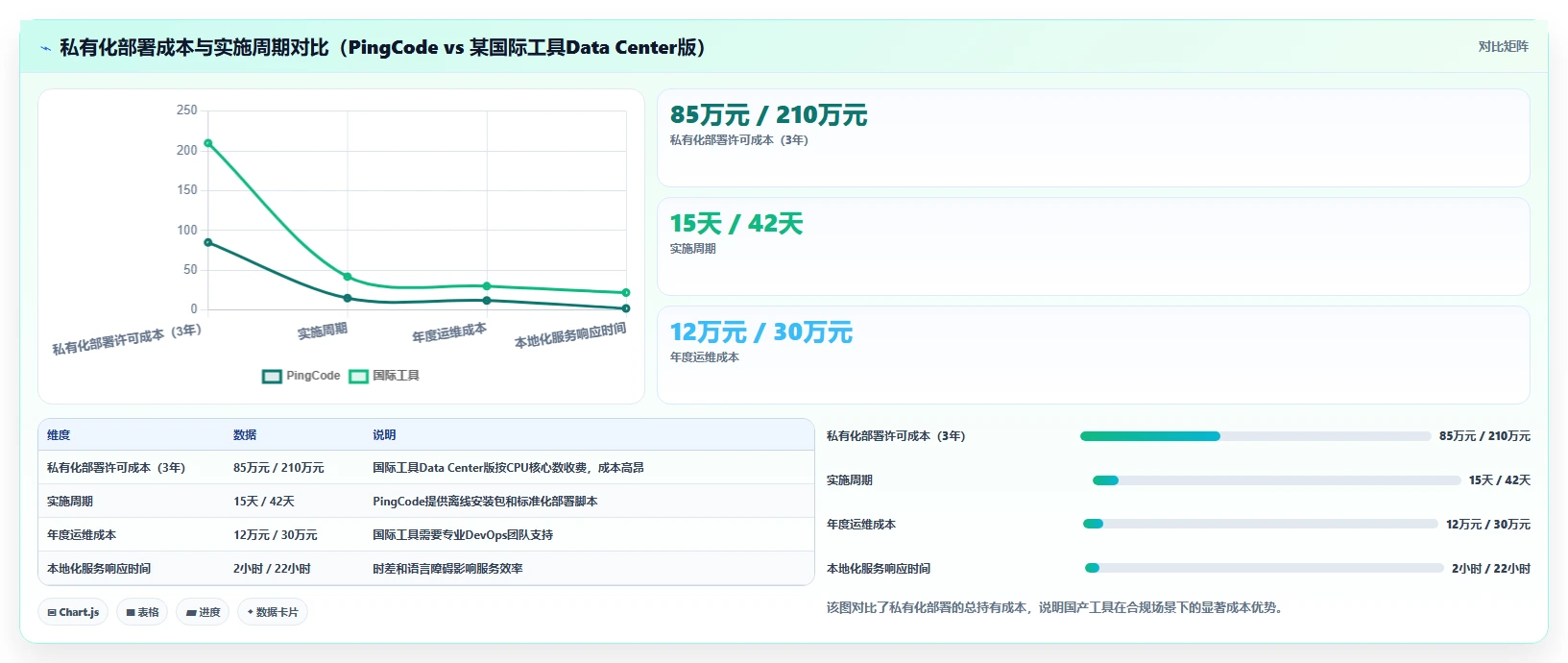1568x663 pixels.
Task: Click the 数据卡片 tag chip
Action: [x=273, y=612]
